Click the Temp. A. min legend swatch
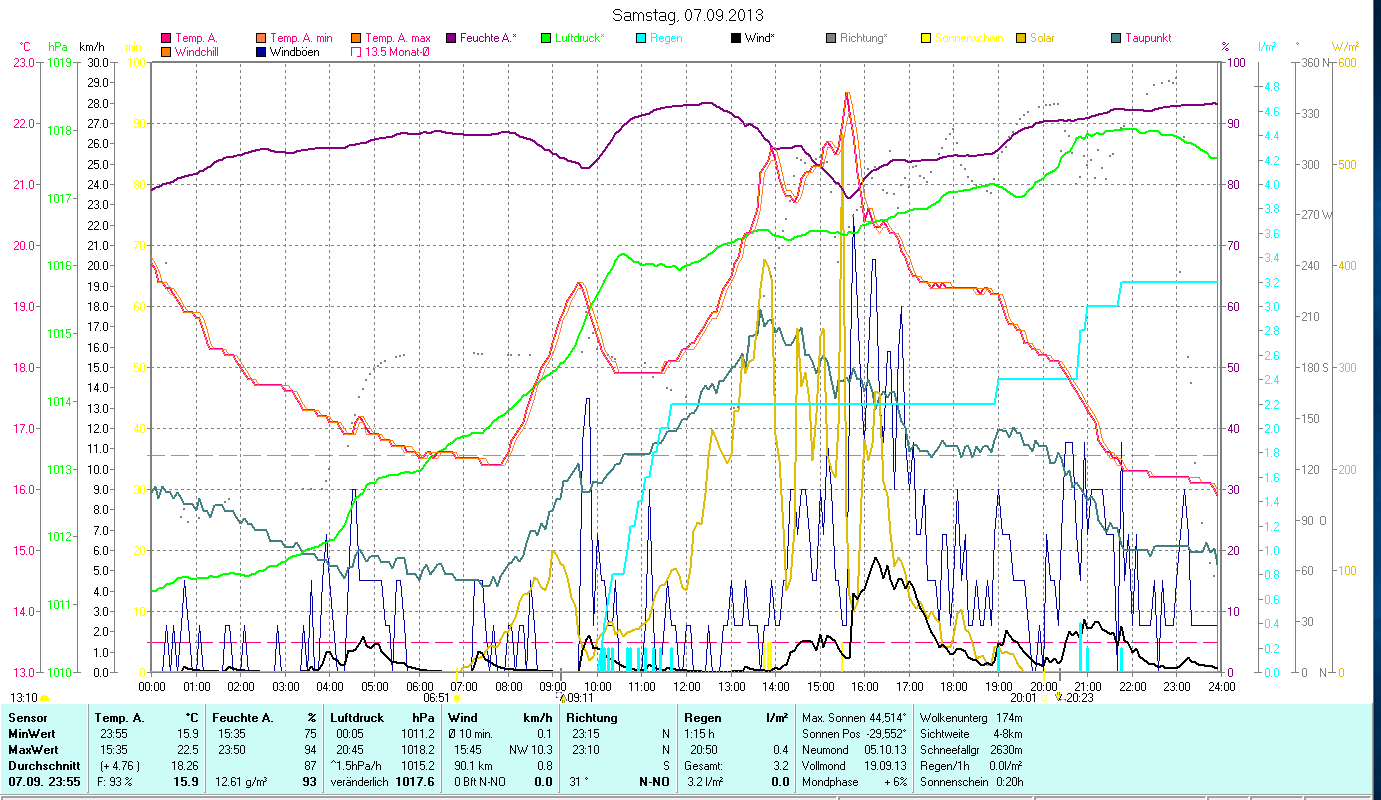 click(x=260, y=38)
